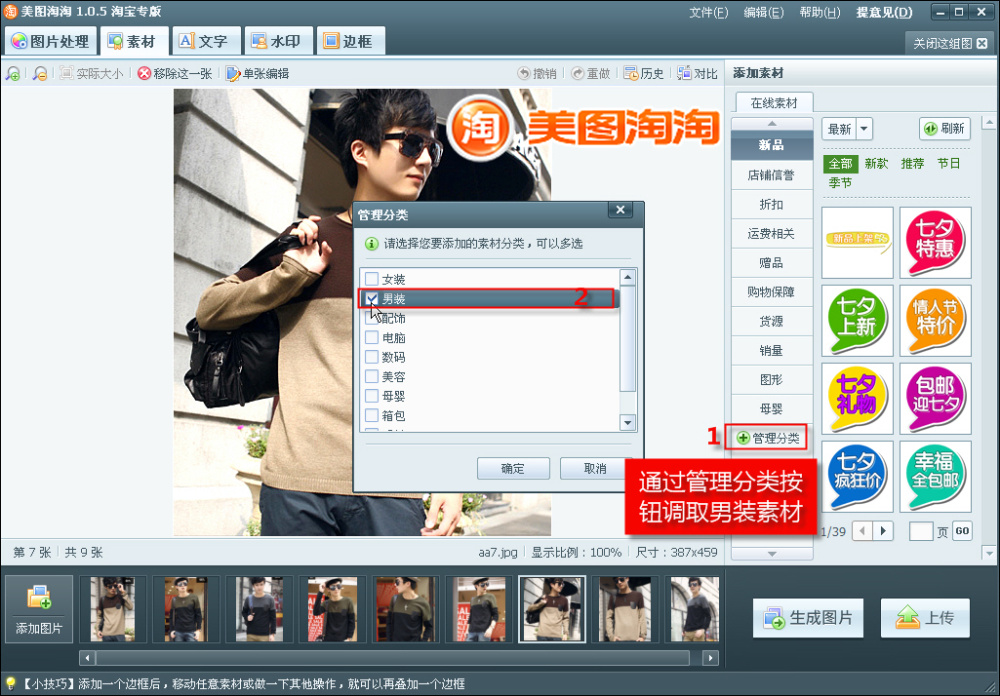The image size is (1000, 696).
Task: Click category list scrollbar up arrow
Action: point(628,277)
